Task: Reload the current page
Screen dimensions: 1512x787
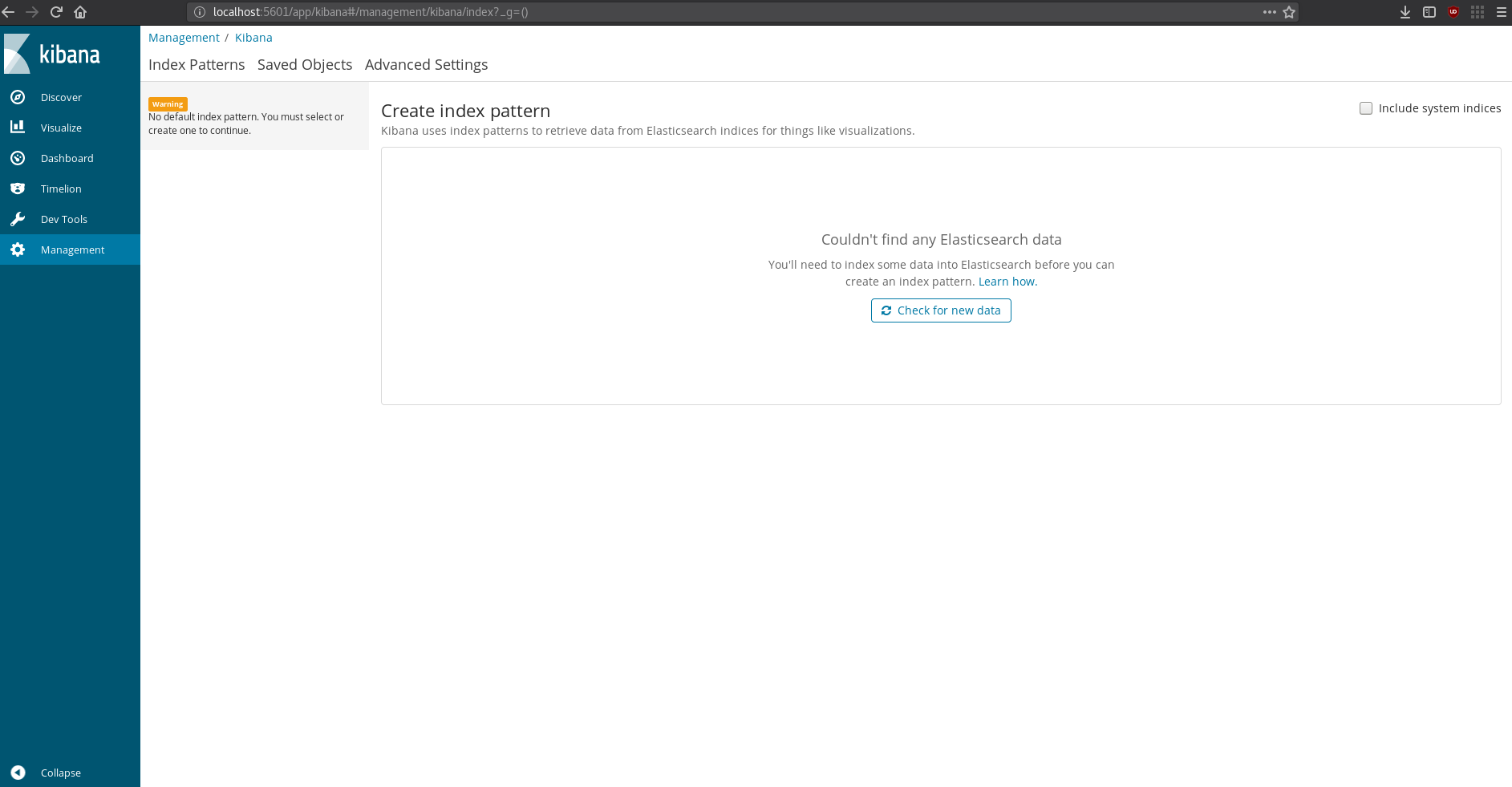Action: pos(56,12)
